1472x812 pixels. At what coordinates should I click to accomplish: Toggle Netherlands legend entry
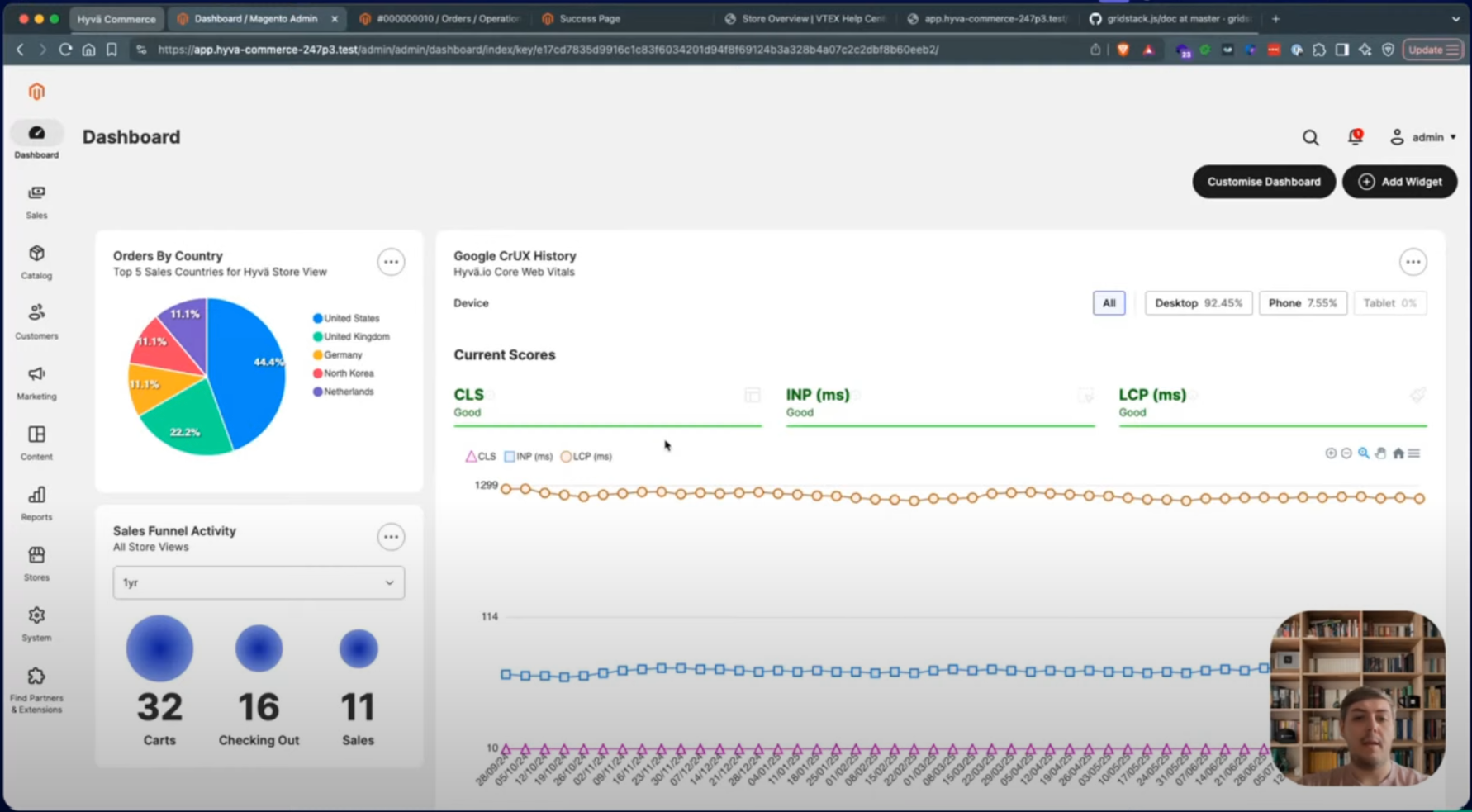343,392
